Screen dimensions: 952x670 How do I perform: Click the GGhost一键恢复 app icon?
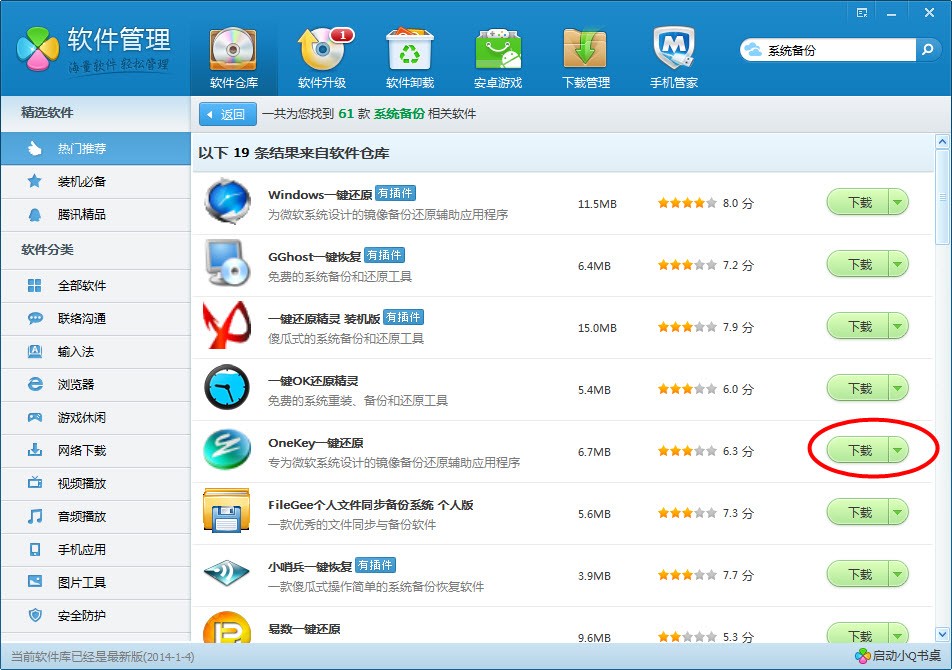pos(227,263)
